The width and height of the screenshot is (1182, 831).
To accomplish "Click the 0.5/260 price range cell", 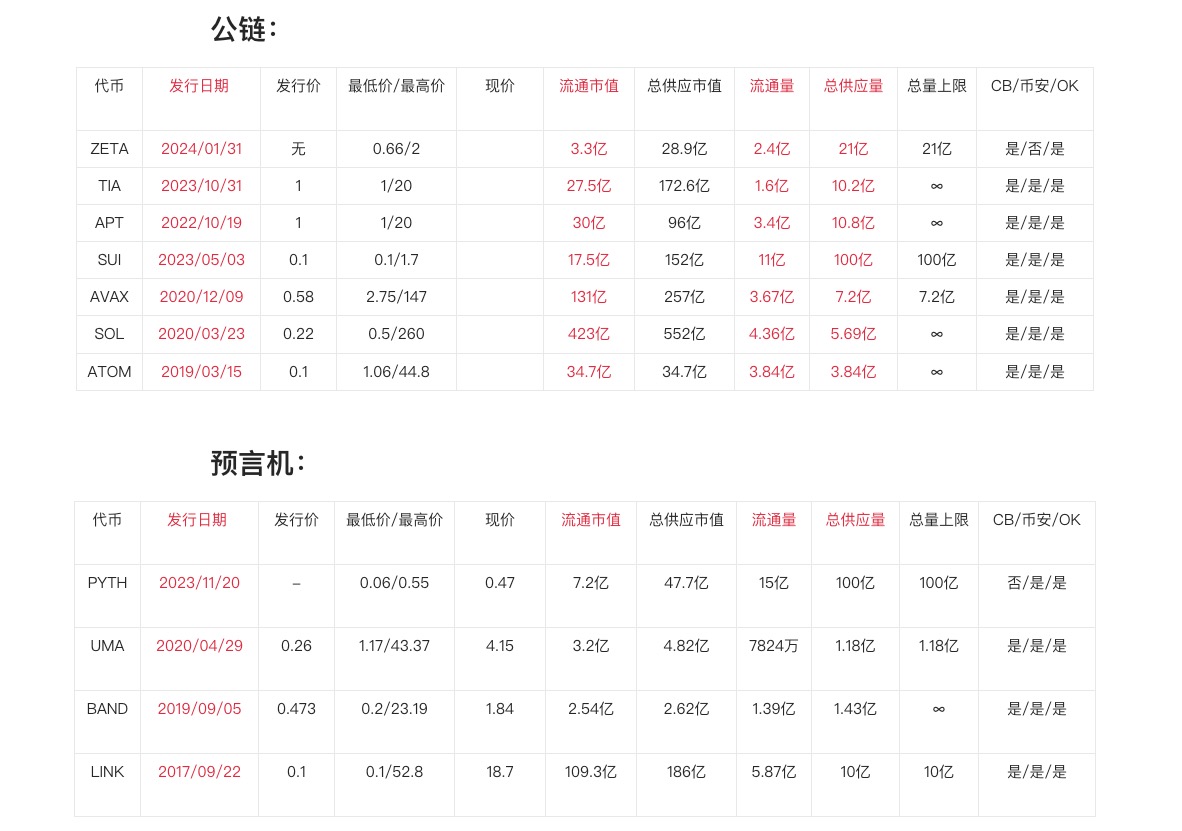I will pyautogui.click(x=397, y=333).
